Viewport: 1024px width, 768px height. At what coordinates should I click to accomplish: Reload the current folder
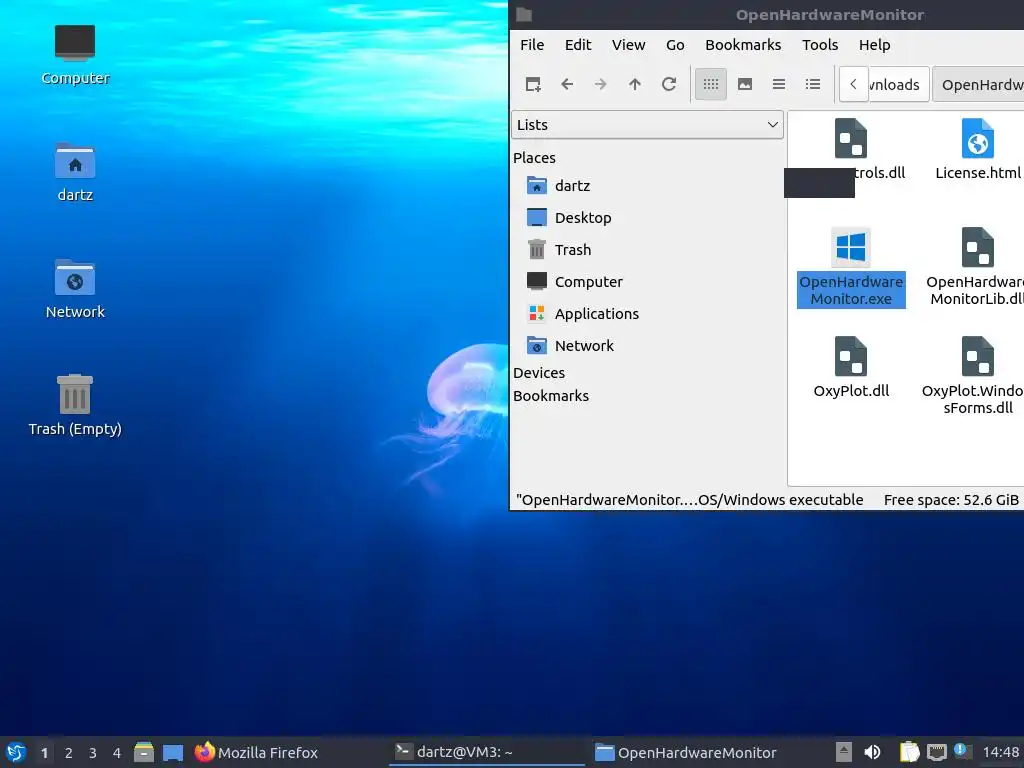click(669, 84)
